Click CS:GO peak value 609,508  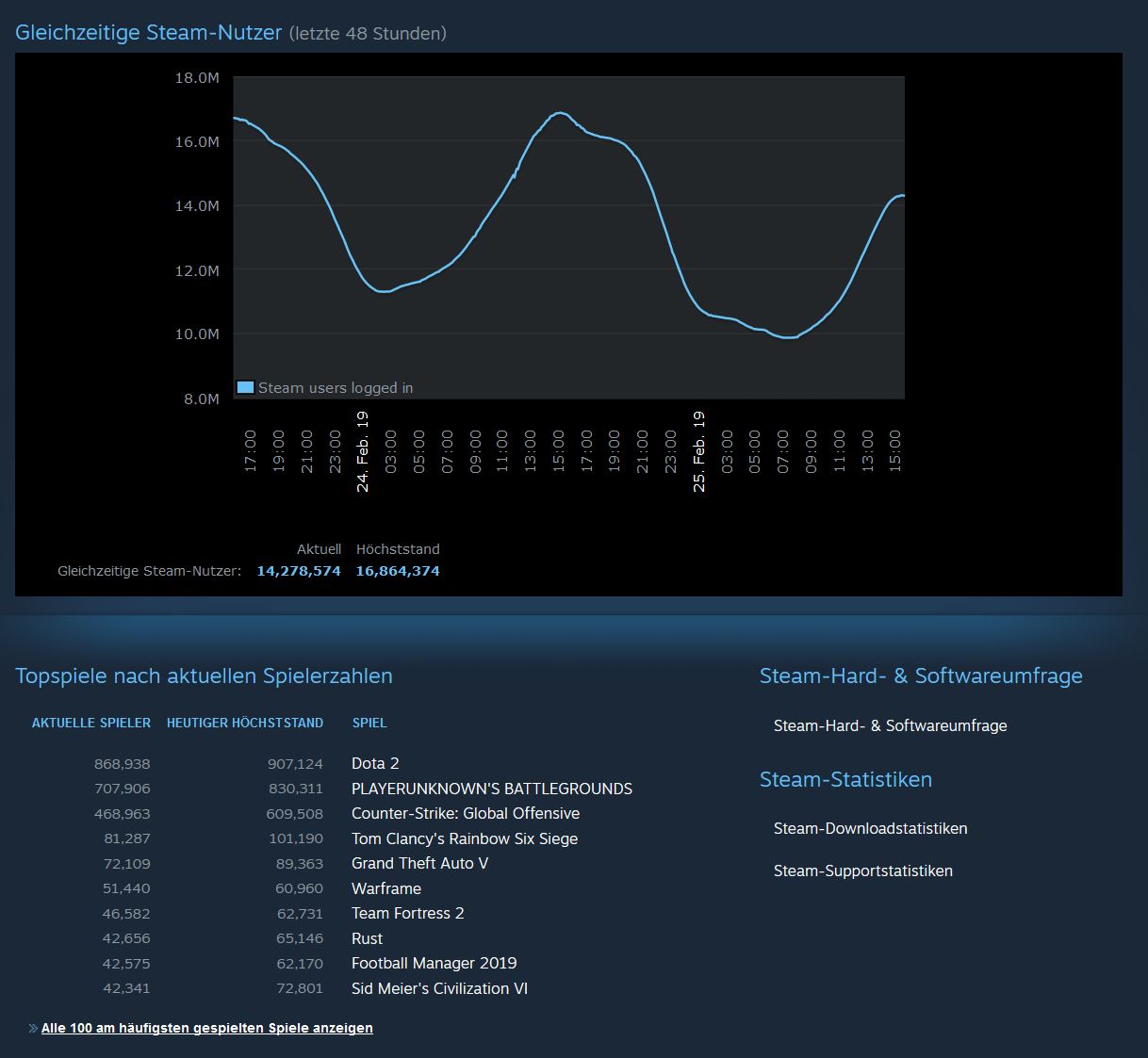(295, 814)
